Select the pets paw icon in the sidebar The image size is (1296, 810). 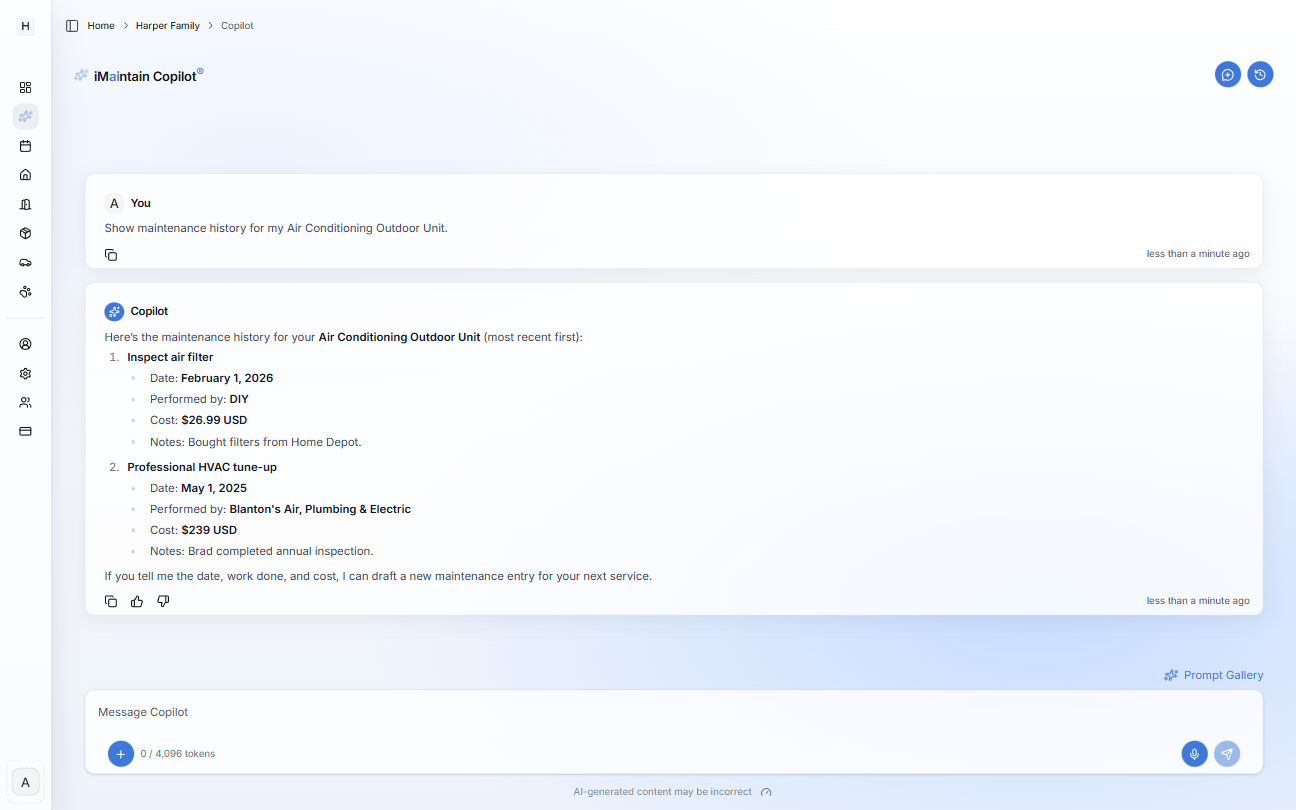[x=25, y=292]
